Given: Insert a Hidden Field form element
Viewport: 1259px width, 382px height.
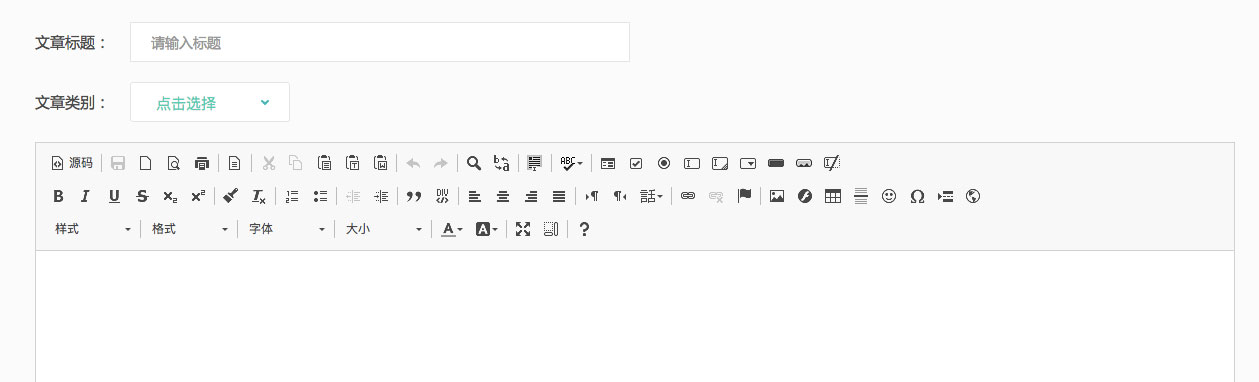Looking at the screenshot, I should click(x=831, y=163).
